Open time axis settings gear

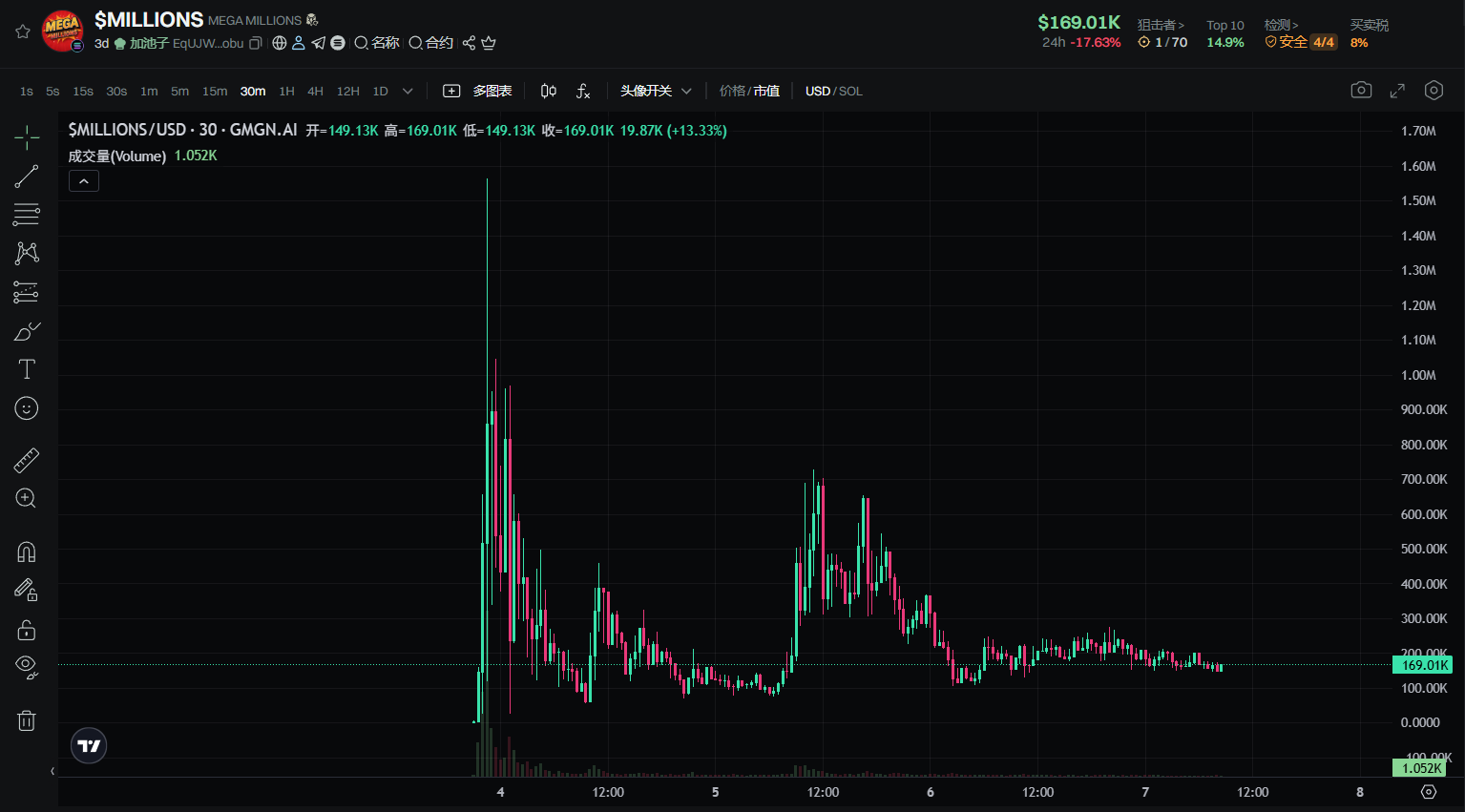click(x=1429, y=792)
